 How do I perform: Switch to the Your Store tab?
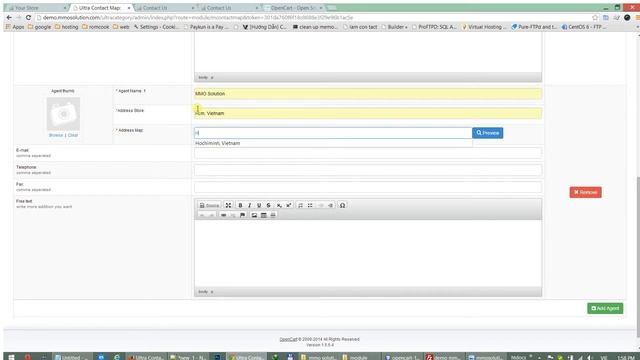coord(37,8)
